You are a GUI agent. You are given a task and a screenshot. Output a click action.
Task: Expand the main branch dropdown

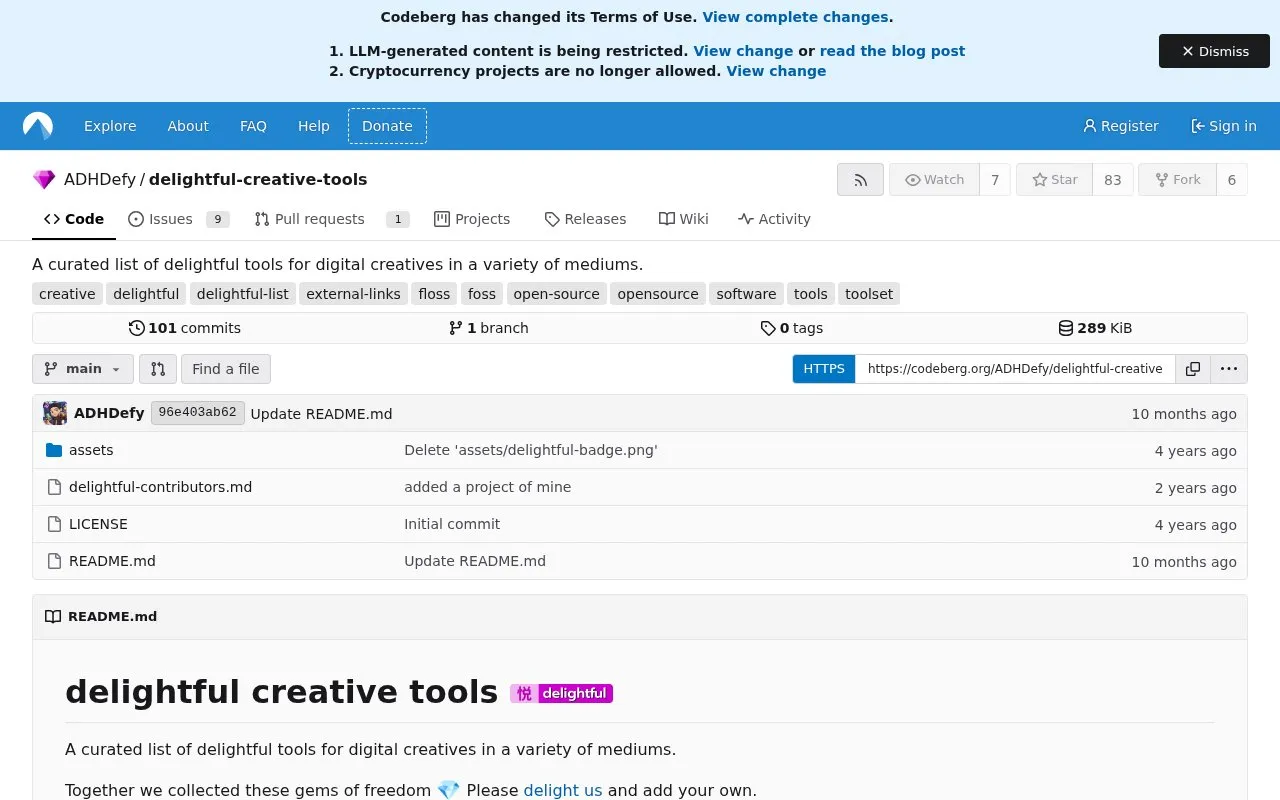click(x=83, y=369)
